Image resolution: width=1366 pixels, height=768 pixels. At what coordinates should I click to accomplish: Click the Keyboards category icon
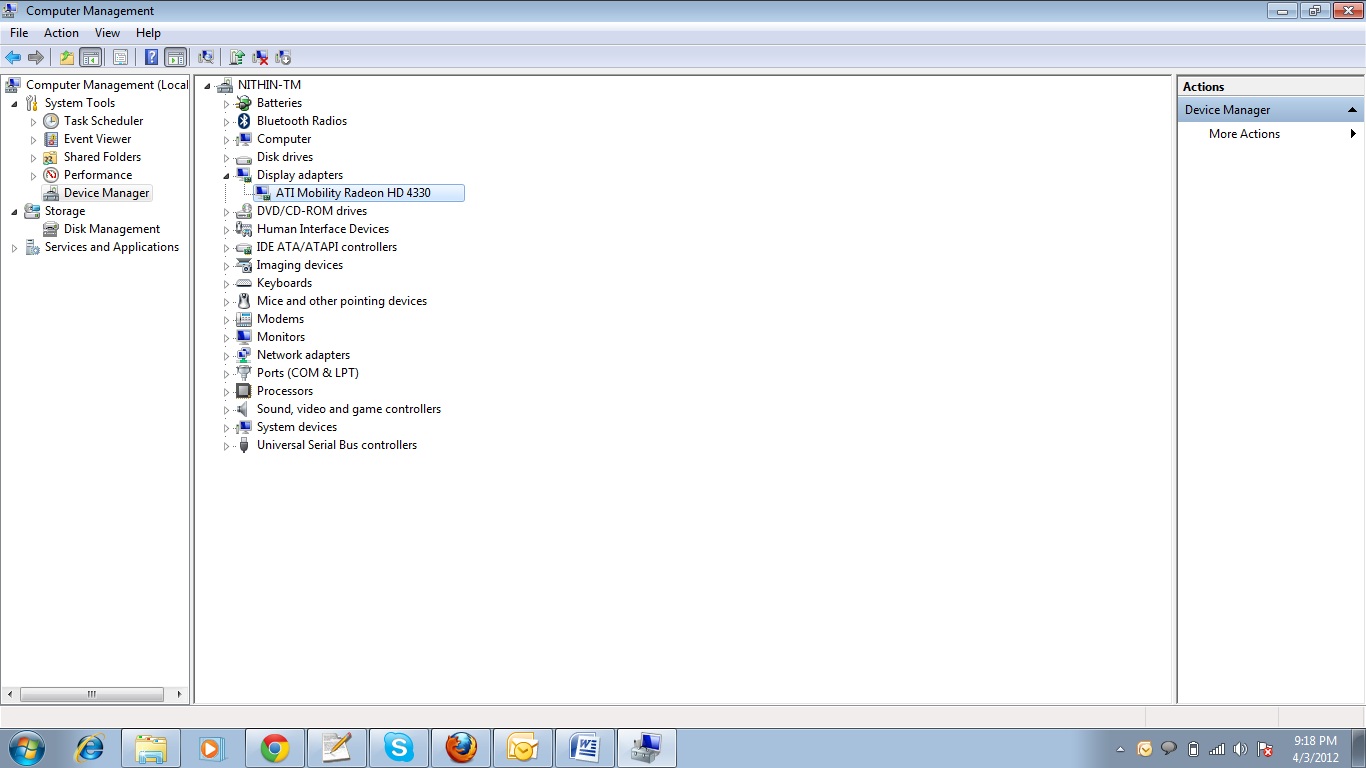point(243,283)
